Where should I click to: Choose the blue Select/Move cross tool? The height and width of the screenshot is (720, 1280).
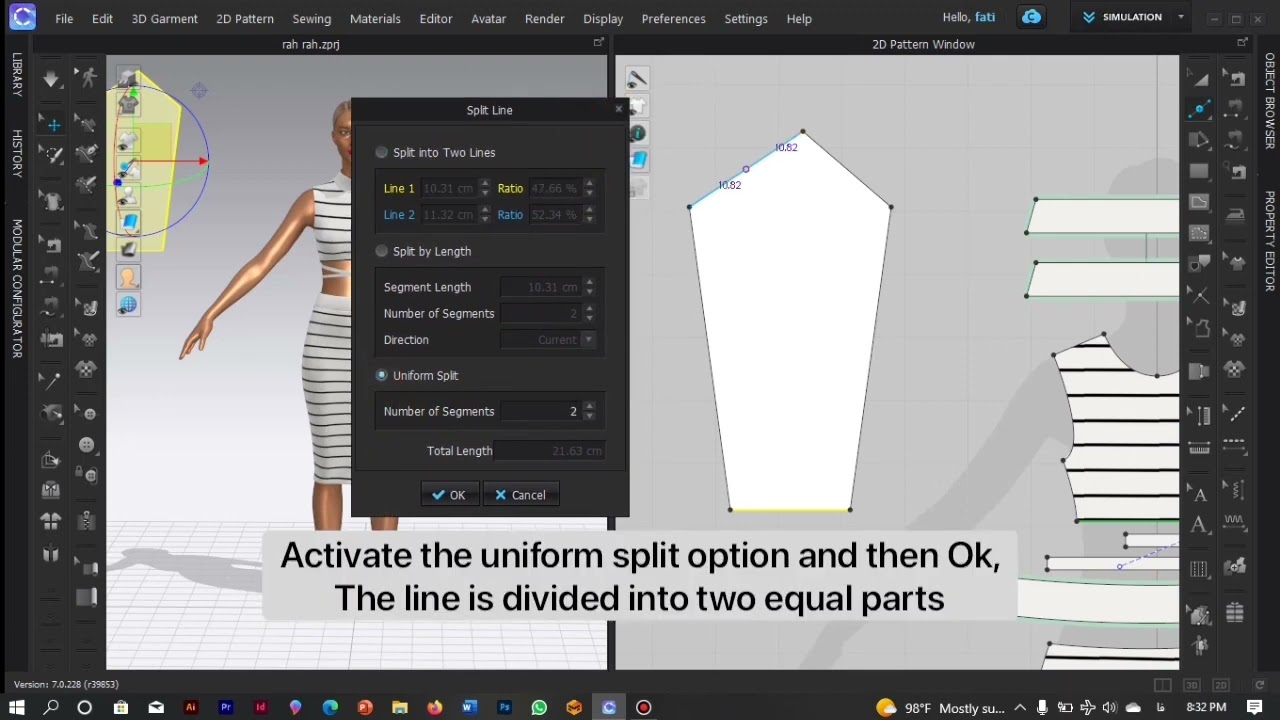(x=51, y=123)
